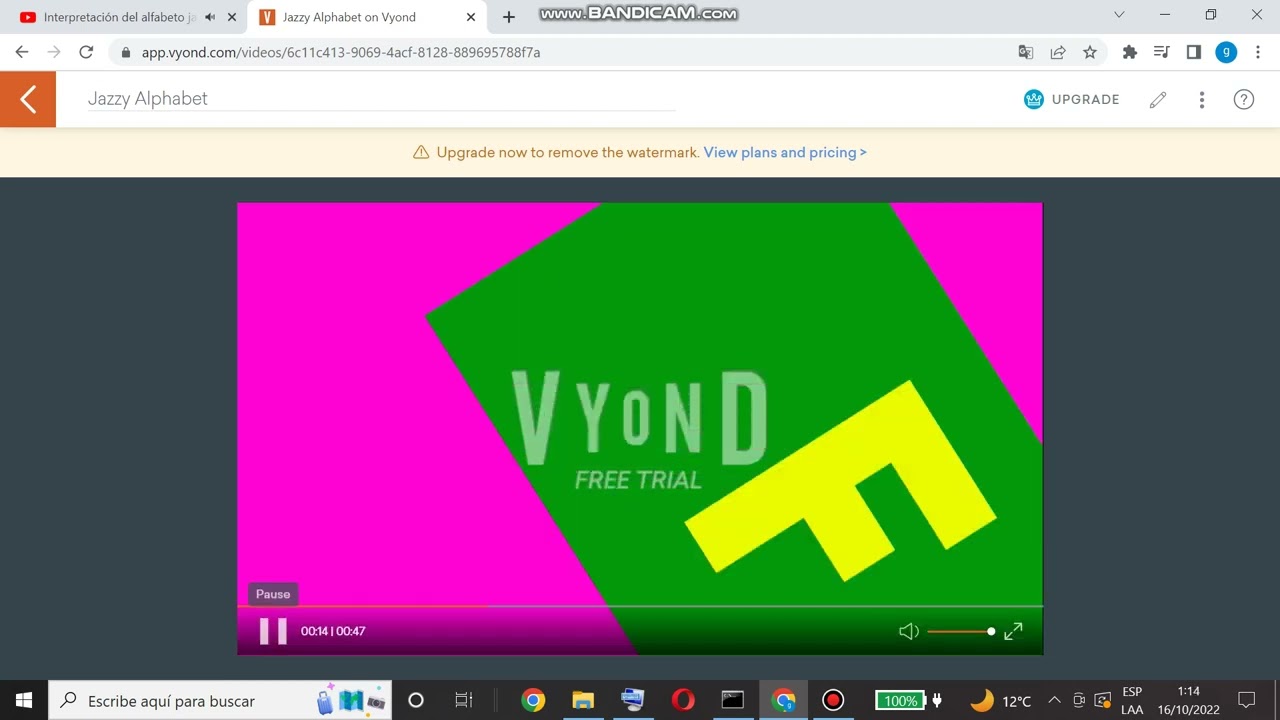Toggle the Chrome side panel

point(1194,52)
